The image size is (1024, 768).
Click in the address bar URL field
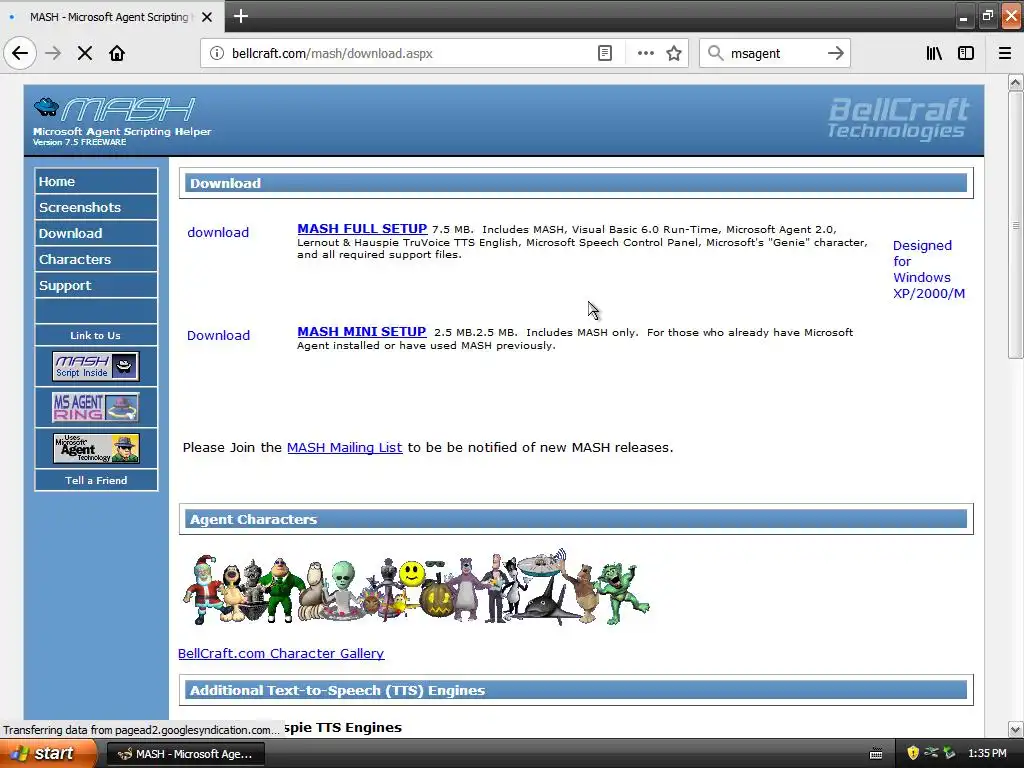409,53
